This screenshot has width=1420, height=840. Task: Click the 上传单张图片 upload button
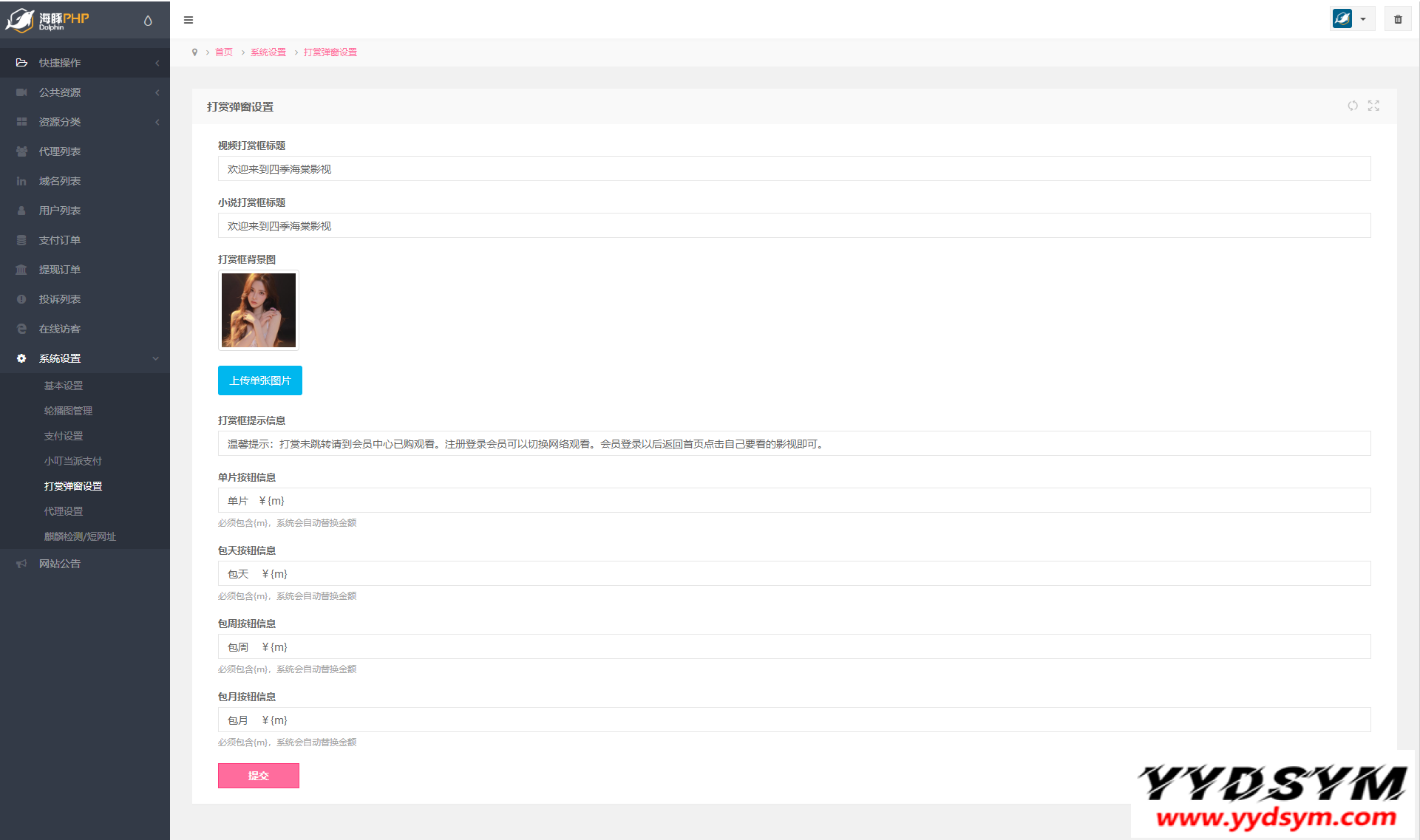pyautogui.click(x=259, y=380)
